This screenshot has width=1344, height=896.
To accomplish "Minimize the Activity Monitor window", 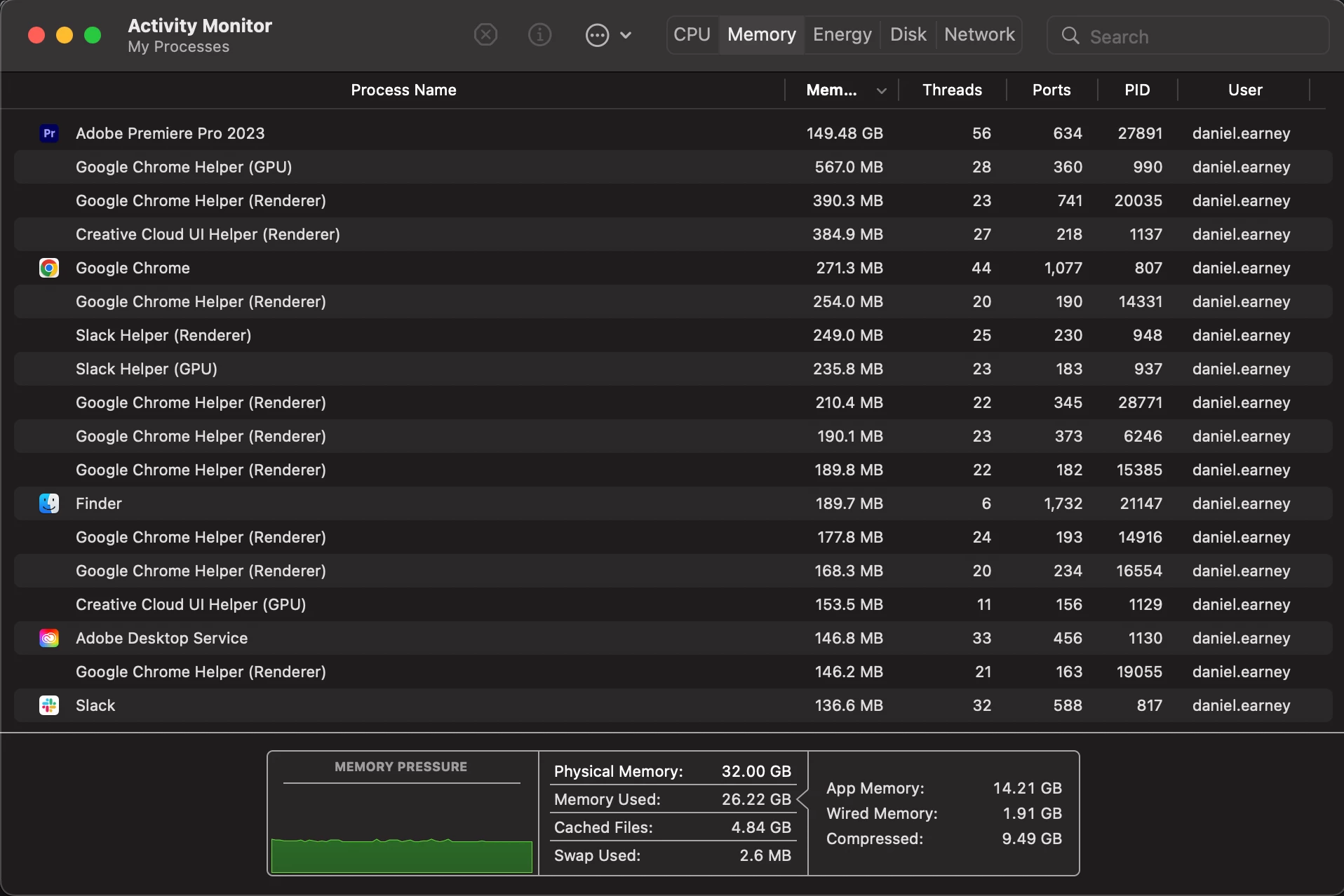I will (x=65, y=35).
